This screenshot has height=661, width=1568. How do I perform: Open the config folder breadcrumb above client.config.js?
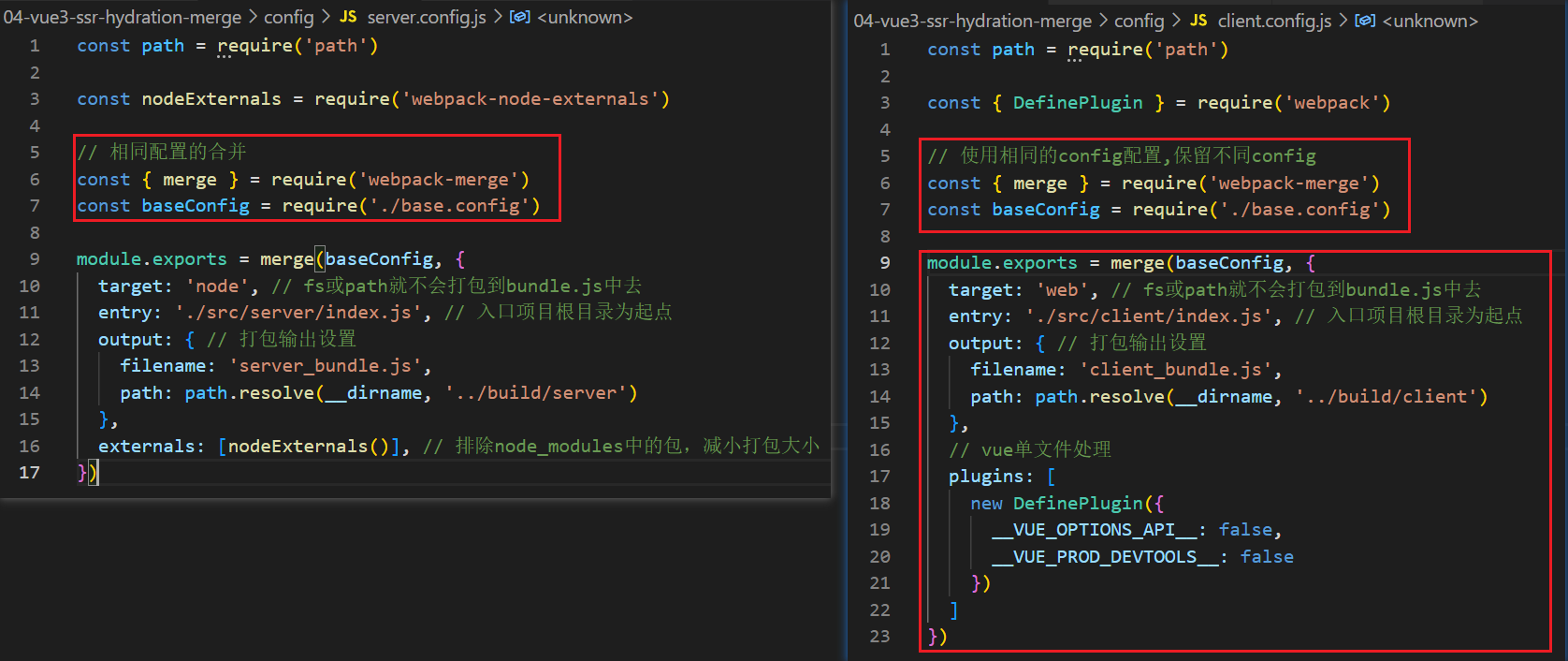tap(1139, 21)
